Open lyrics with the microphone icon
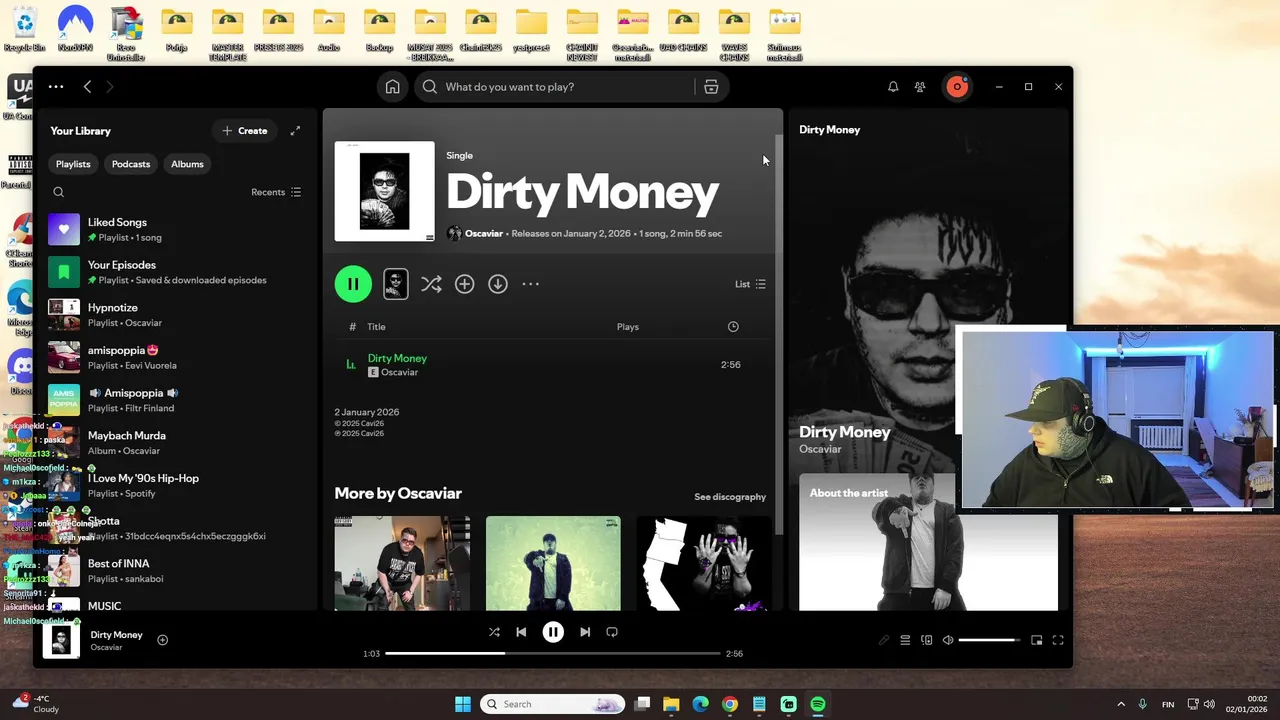Image resolution: width=1280 pixels, height=720 pixels. coord(884,640)
